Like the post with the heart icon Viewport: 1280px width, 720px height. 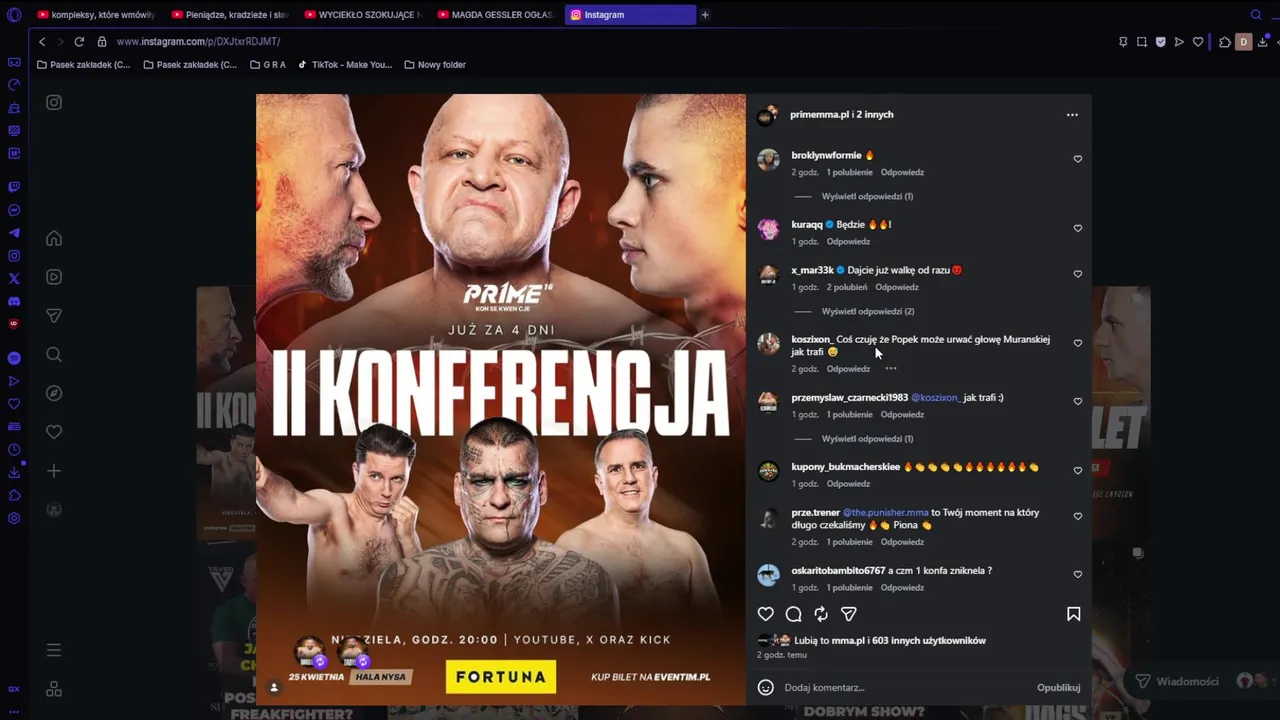coord(766,614)
